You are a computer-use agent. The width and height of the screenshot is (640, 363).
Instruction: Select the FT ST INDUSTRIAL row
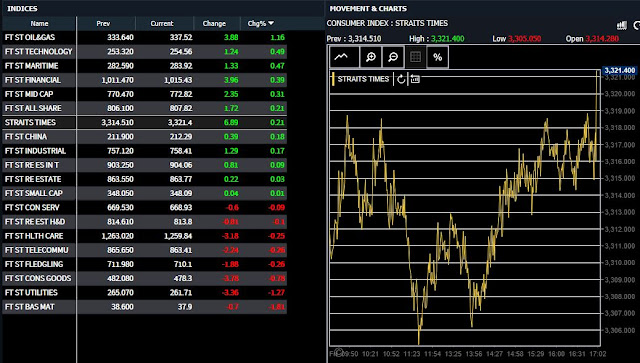point(145,151)
